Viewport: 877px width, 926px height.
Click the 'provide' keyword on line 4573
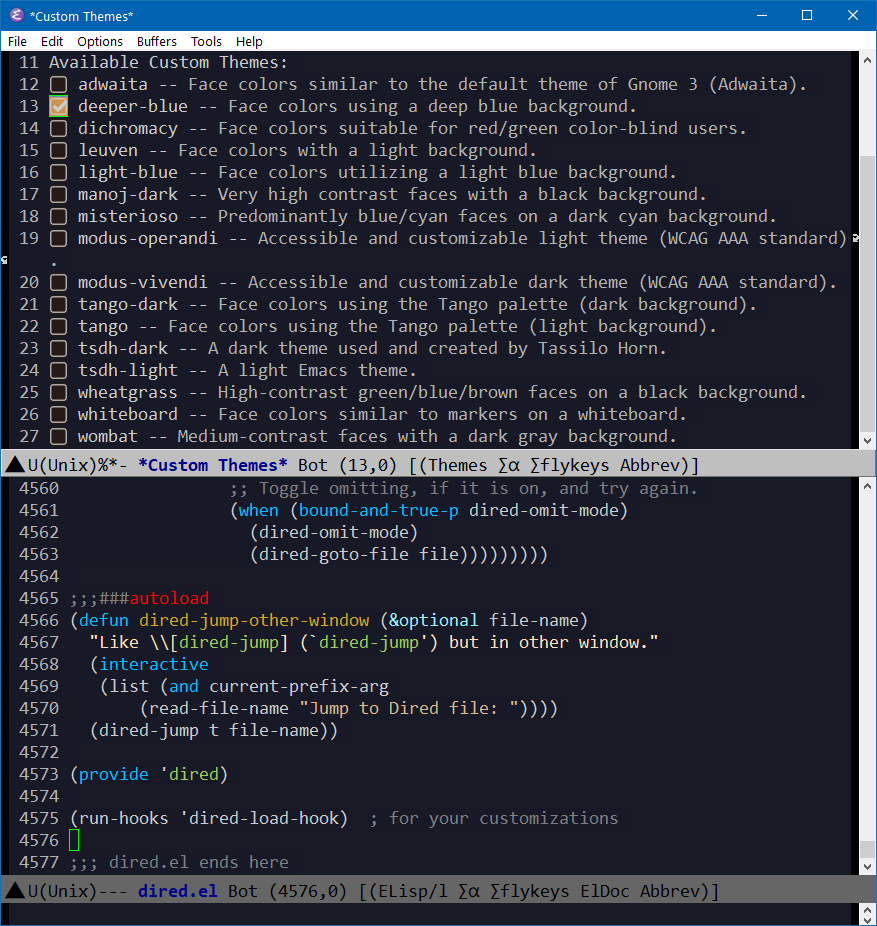pyautogui.click(x=113, y=774)
